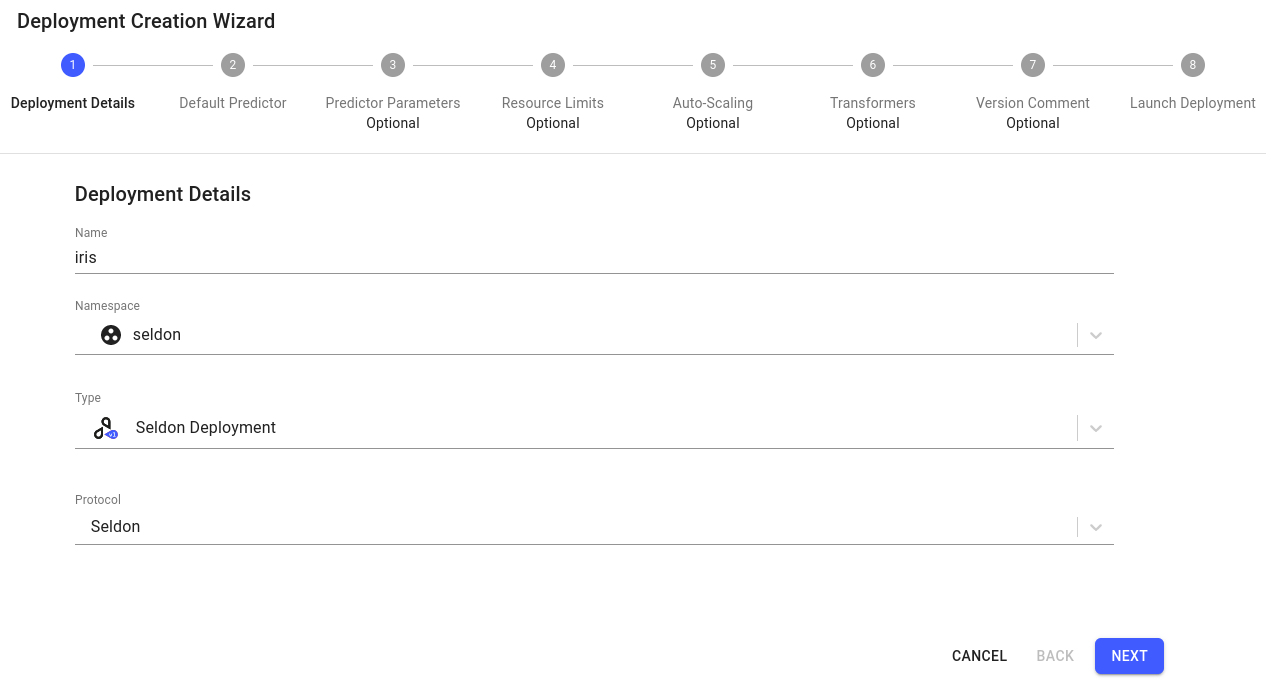Click the Launch Deployment step label

(x=1193, y=103)
